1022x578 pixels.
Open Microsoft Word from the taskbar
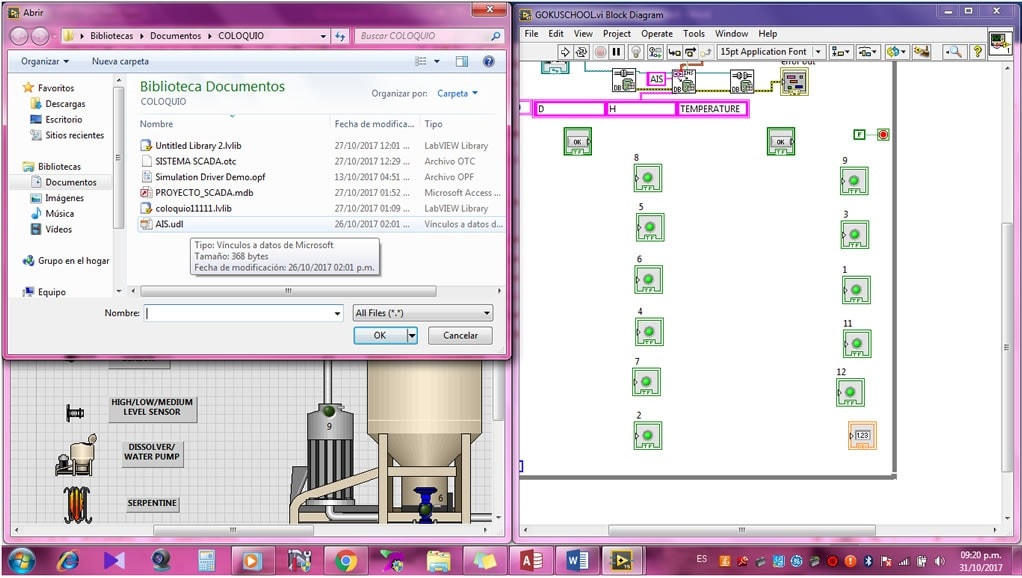[x=577, y=560]
